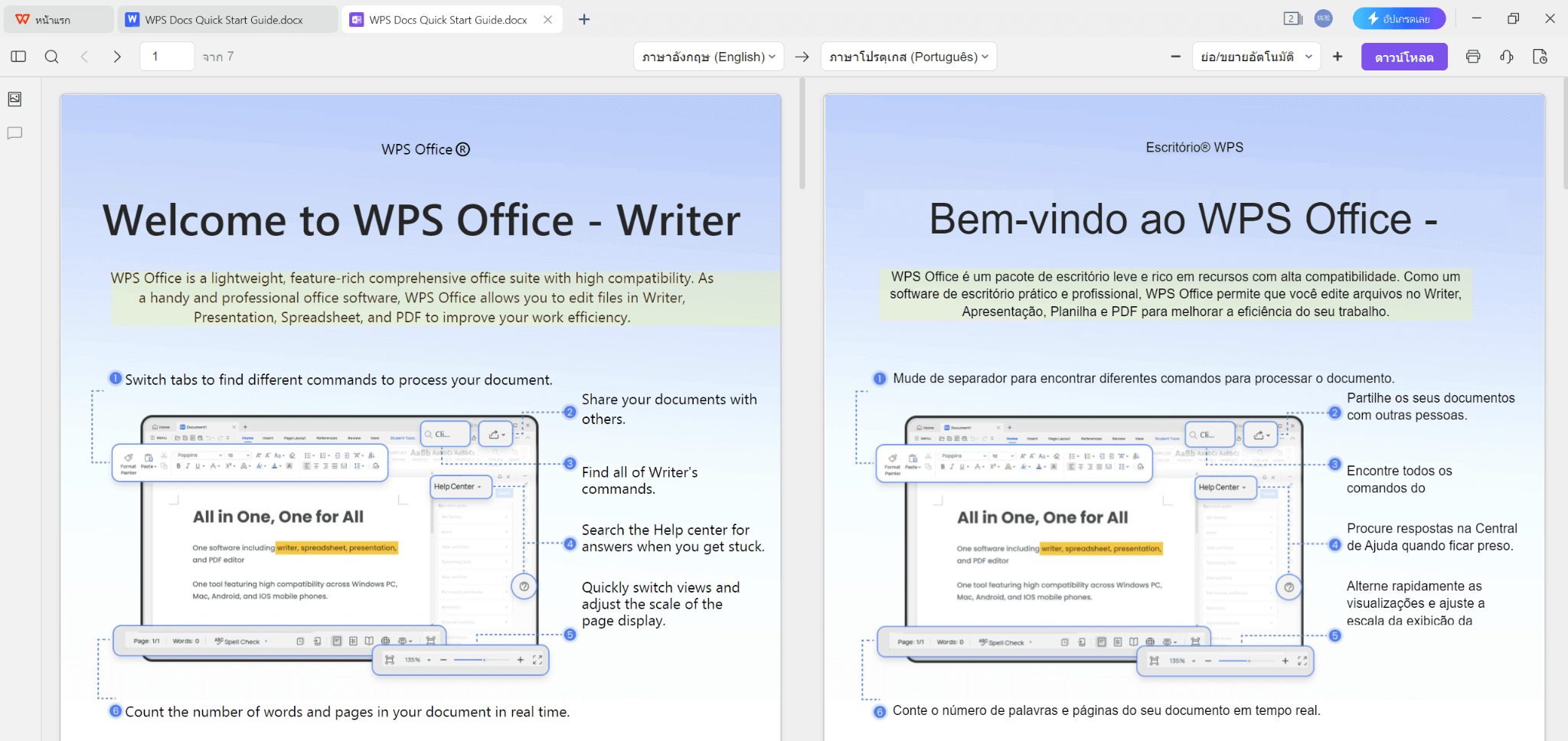Click the translated document pane scrollbar
The image size is (1568, 741).
coord(1564,133)
